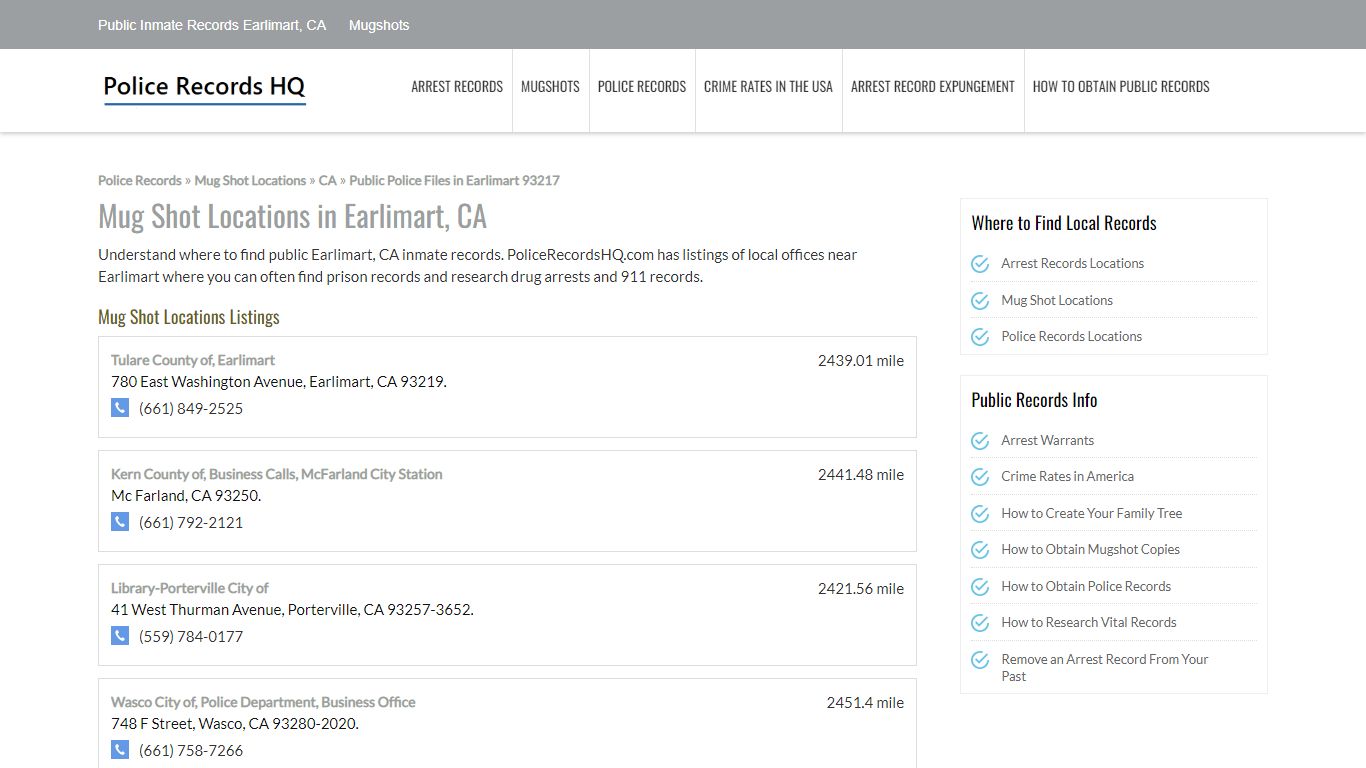Open Mug Shot Locations sidebar link
1366x768 pixels.
click(1057, 300)
